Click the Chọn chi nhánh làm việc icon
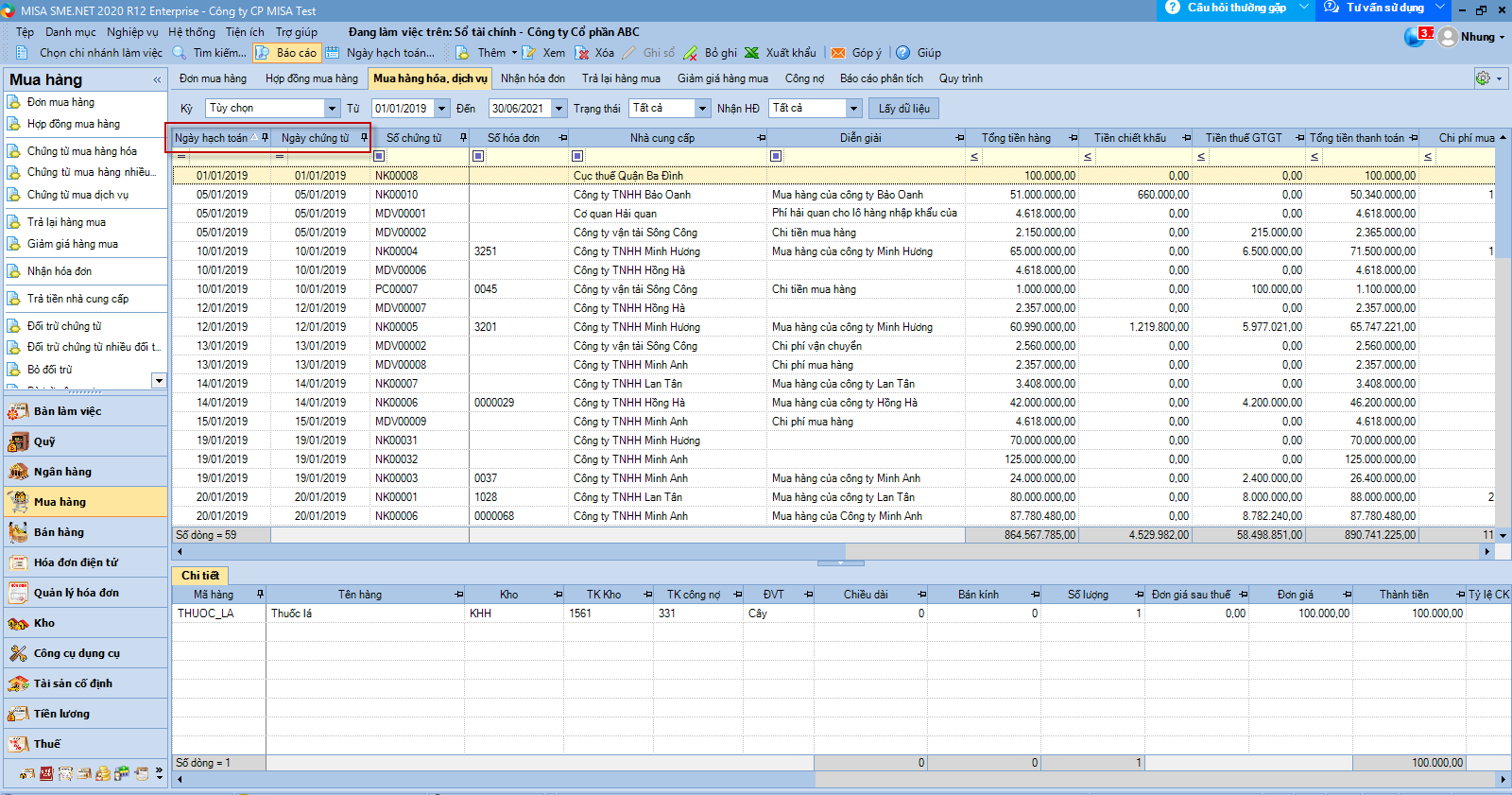The width and height of the screenshot is (1512, 795). click(22, 53)
